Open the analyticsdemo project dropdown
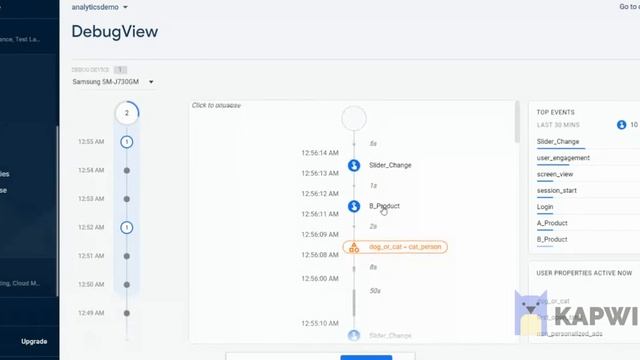The height and width of the screenshot is (360, 640). tap(100, 7)
